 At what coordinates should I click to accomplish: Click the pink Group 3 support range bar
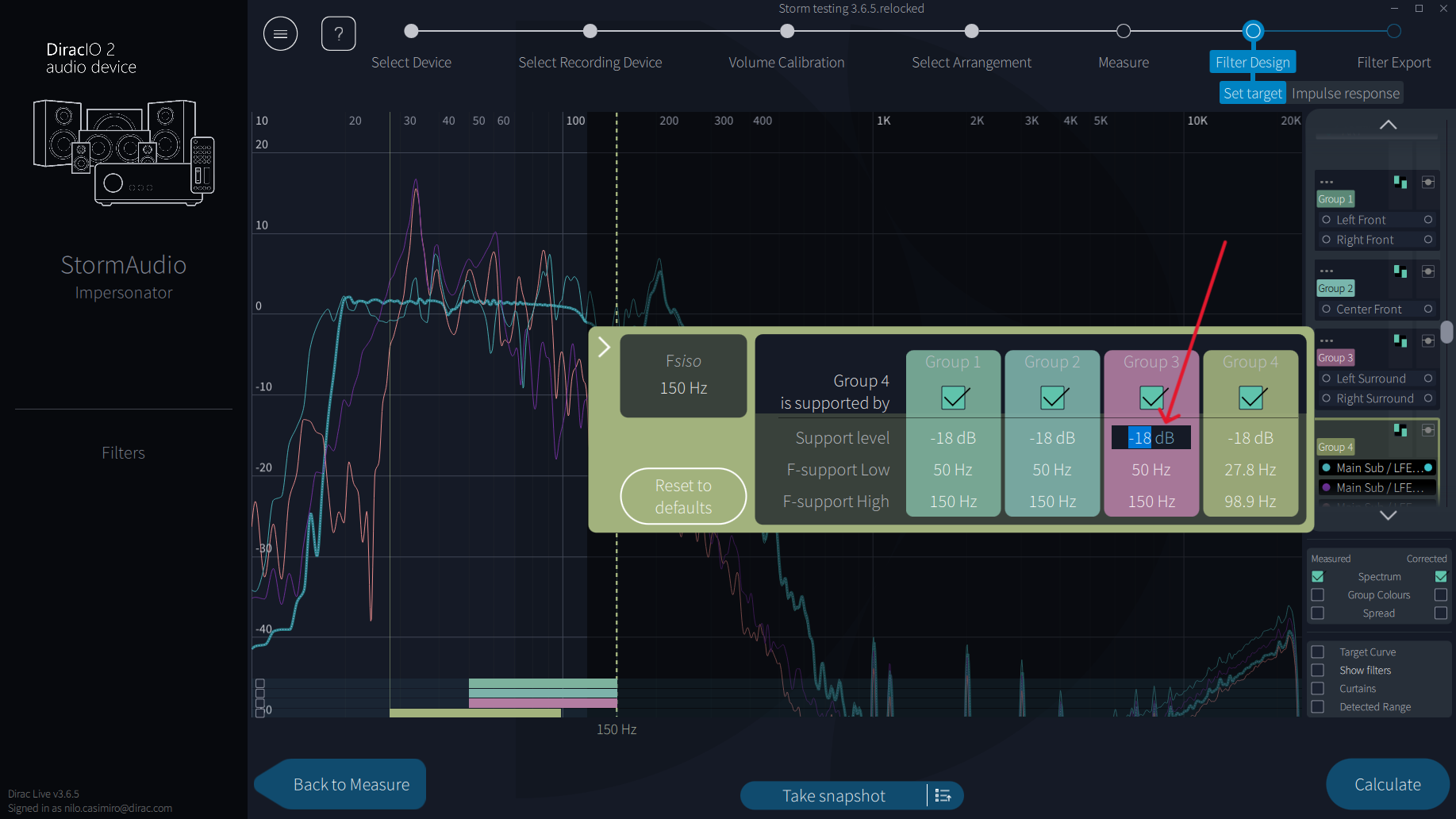click(x=543, y=702)
